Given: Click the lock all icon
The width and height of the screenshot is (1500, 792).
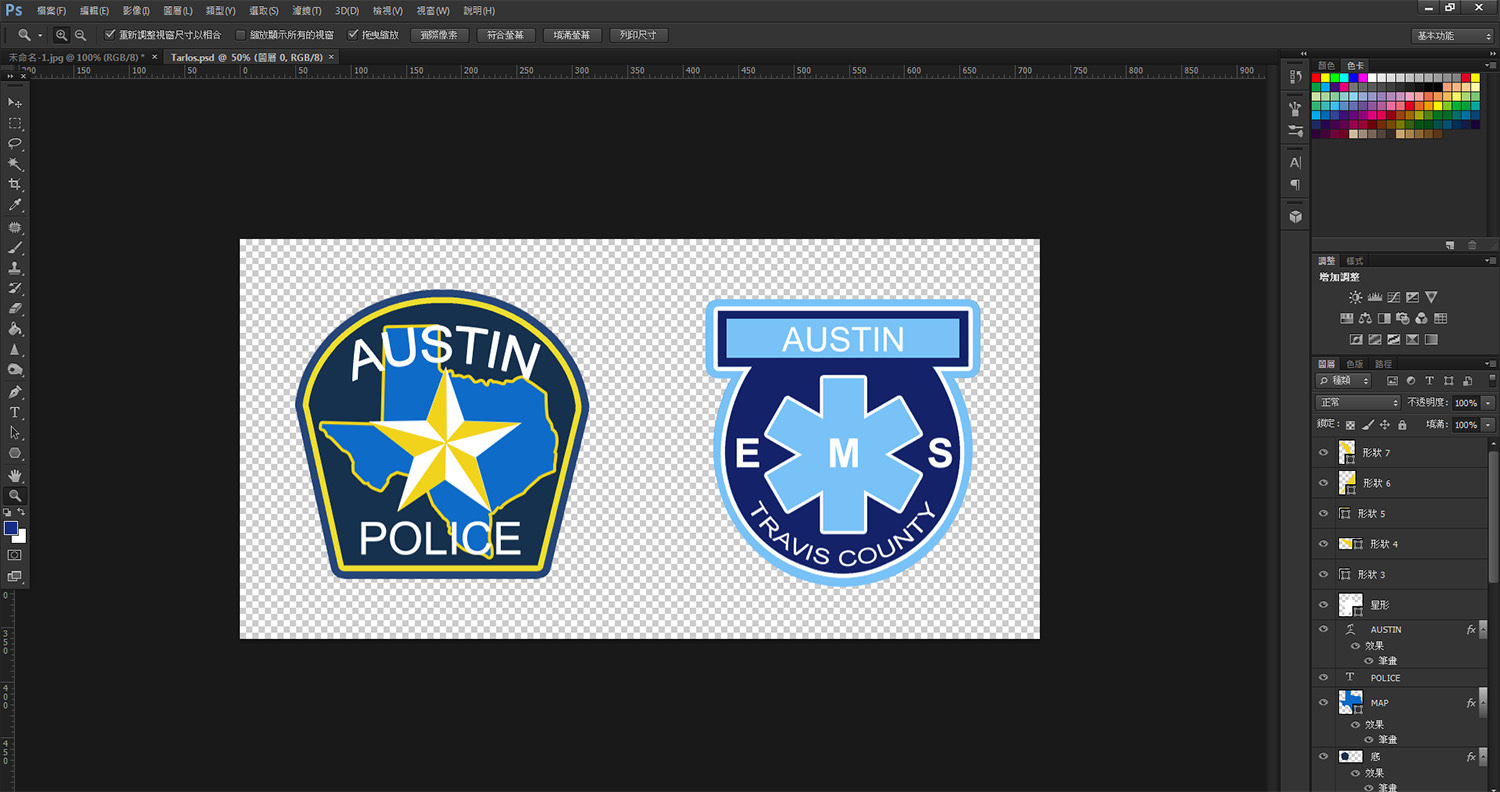Looking at the screenshot, I should tap(1402, 425).
